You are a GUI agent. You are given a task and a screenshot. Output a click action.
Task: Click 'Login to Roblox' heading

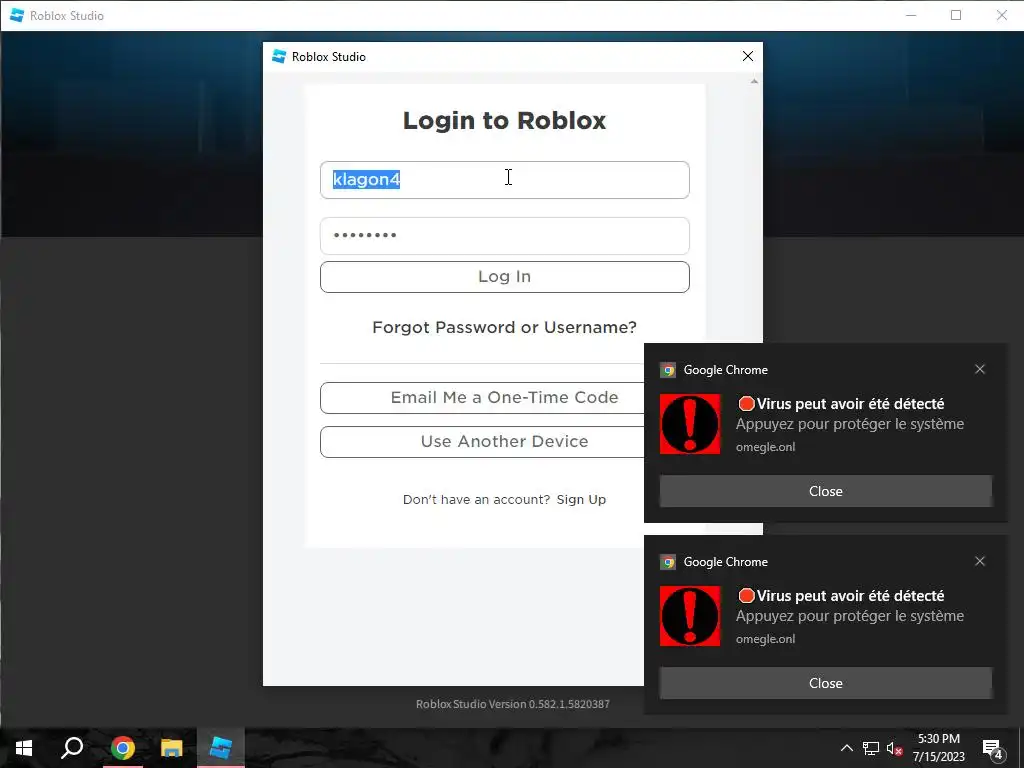coord(504,121)
